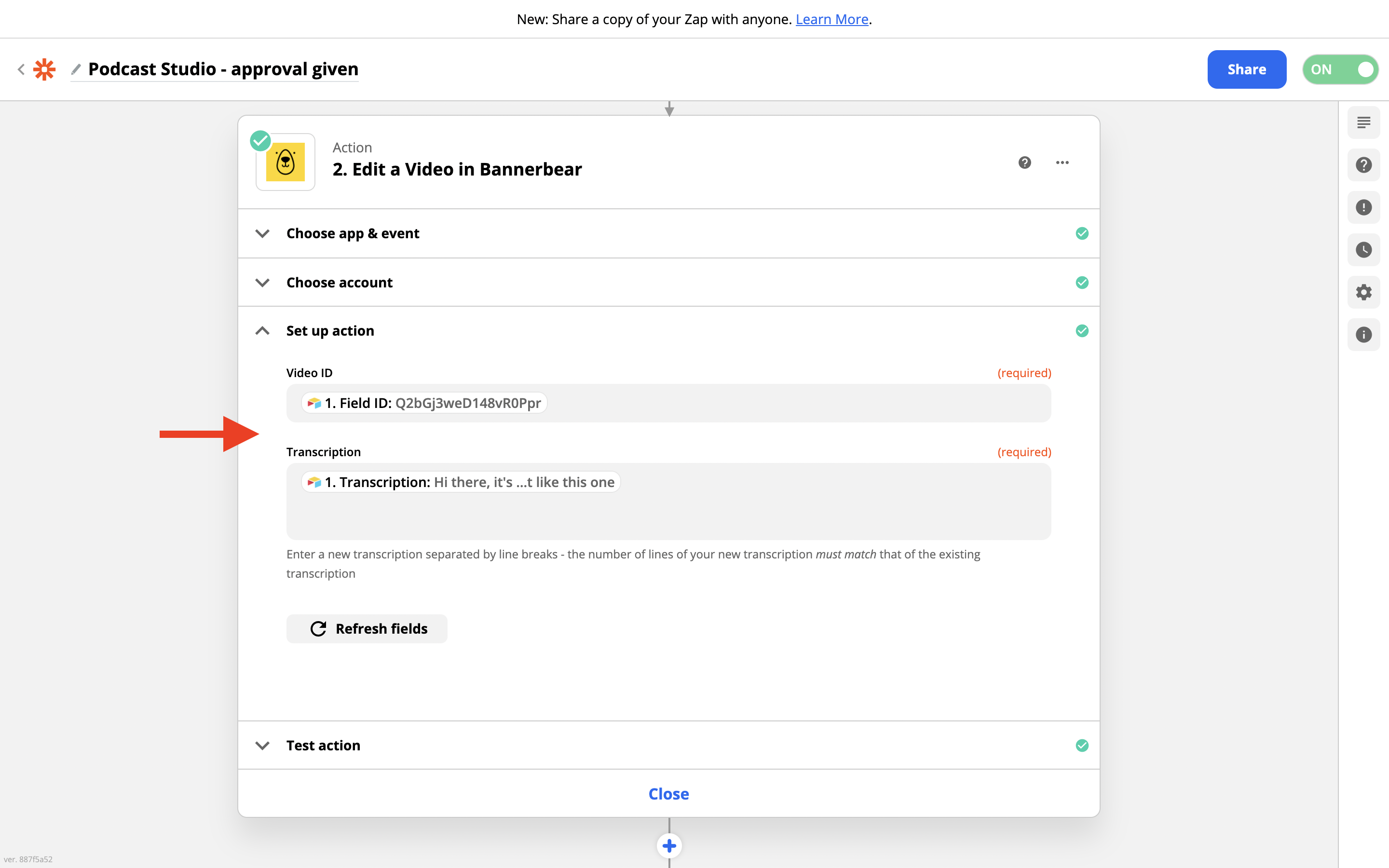The width and height of the screenshot is (1389, 868).
Task: Open the outline notes panel in sidebar
Action: pos(1364,122)
